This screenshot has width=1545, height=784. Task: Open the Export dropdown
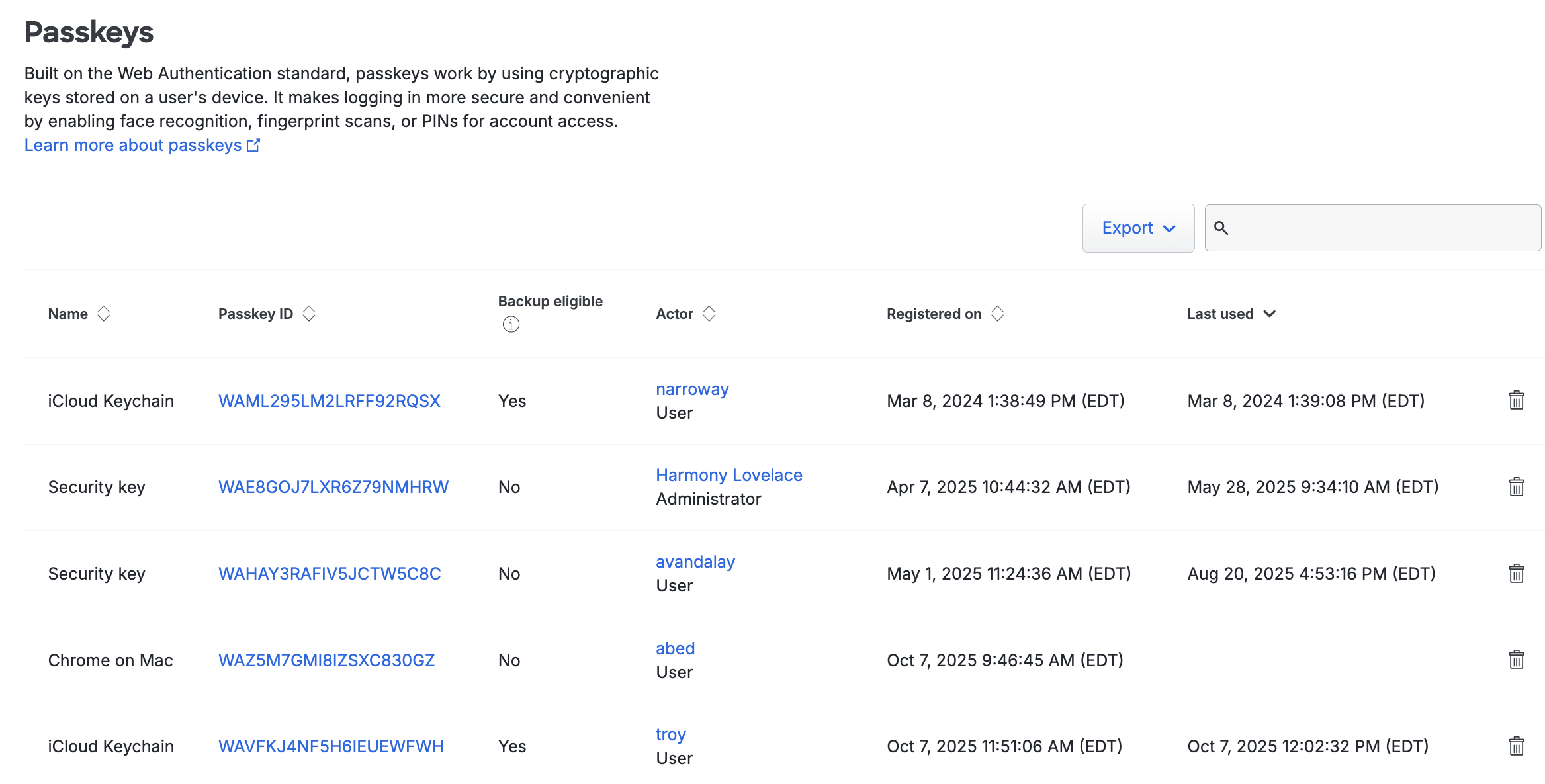coord(1138,228)
